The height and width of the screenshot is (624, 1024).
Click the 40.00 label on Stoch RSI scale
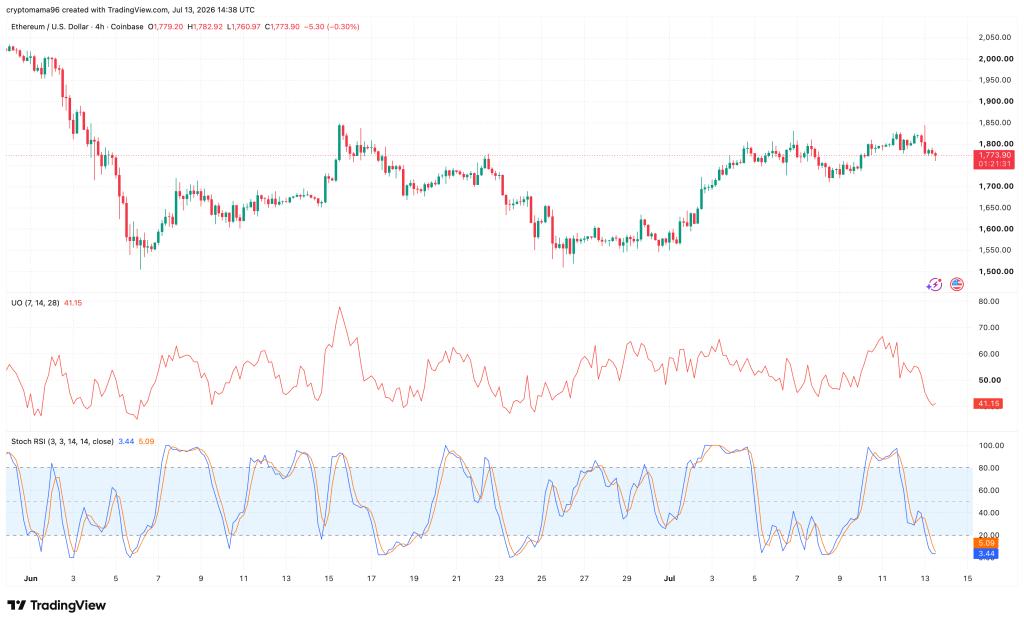click(x=989, y=513)
